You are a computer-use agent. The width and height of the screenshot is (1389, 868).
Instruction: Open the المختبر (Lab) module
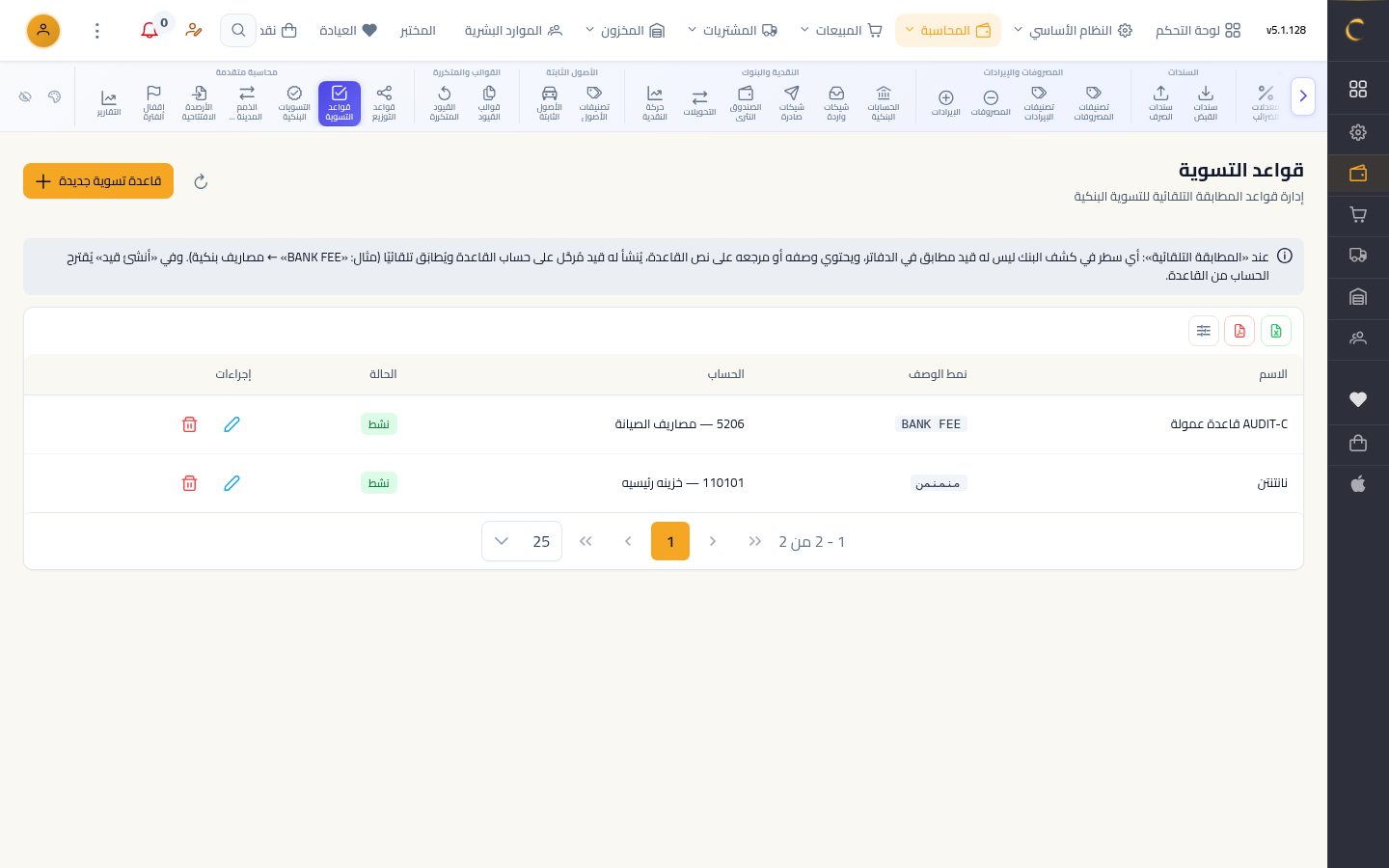coord(418,31)
